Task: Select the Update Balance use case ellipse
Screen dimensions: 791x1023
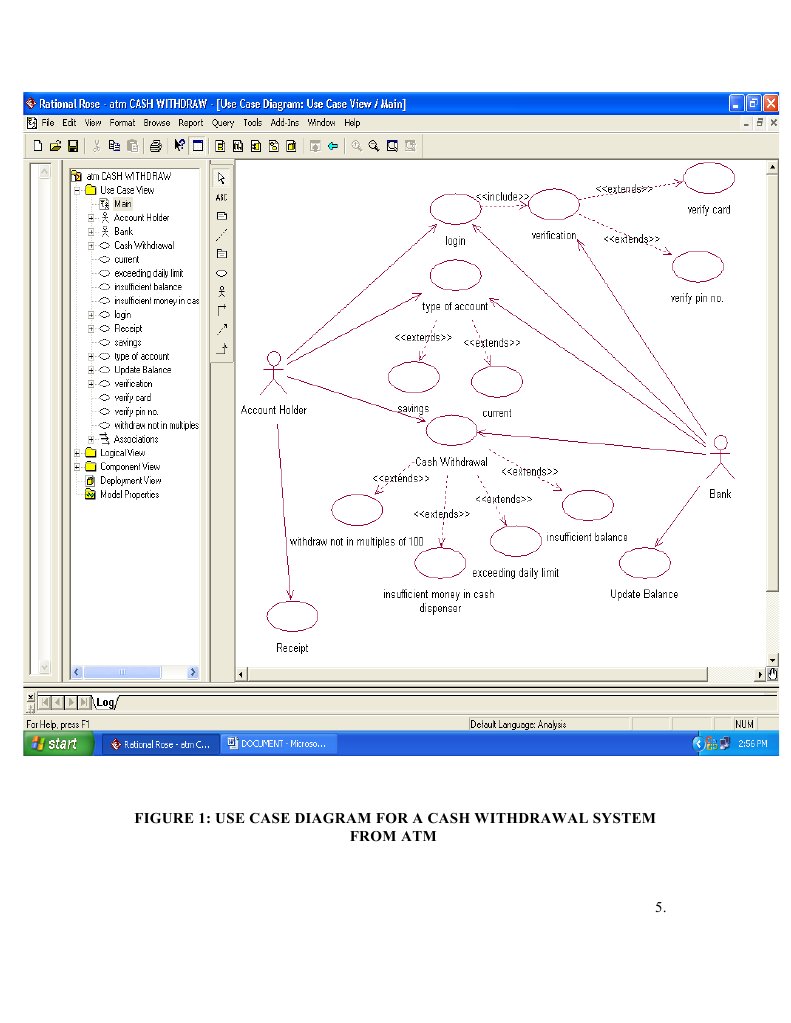Action: click(645, 563)
